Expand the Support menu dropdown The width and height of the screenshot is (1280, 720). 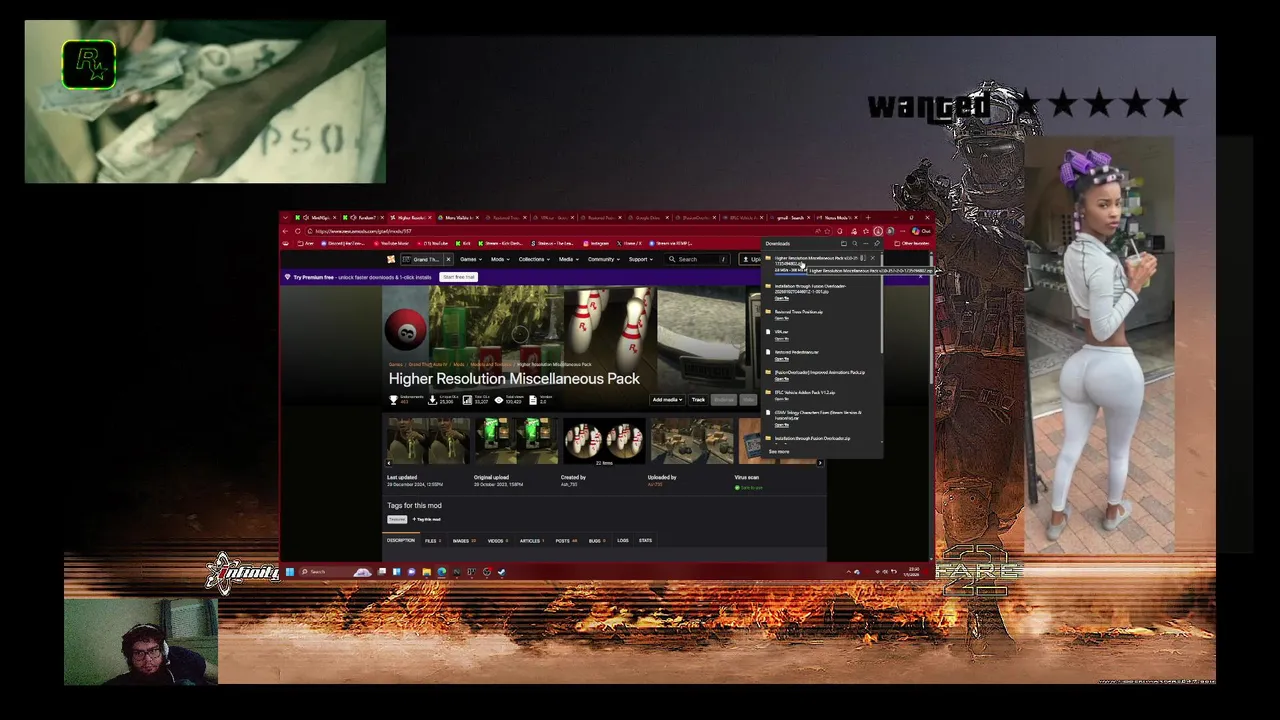[x=641, y=259]
